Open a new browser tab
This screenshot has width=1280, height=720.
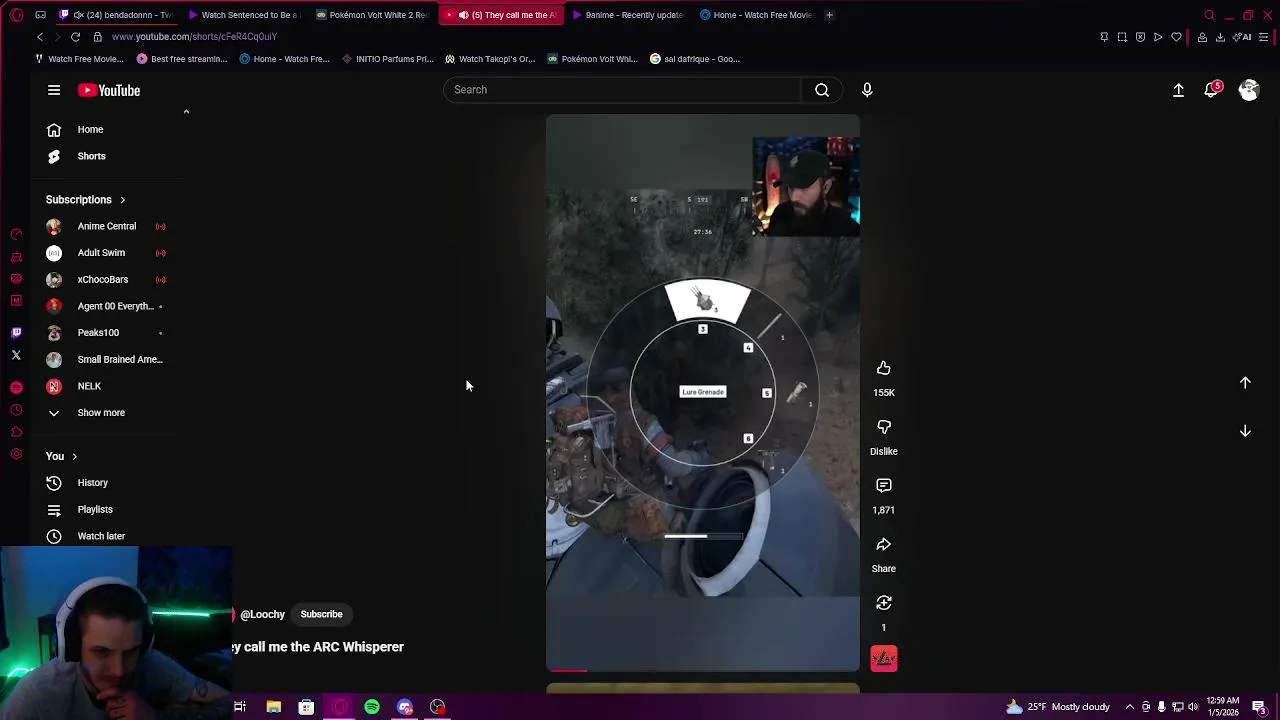(829, 15)
